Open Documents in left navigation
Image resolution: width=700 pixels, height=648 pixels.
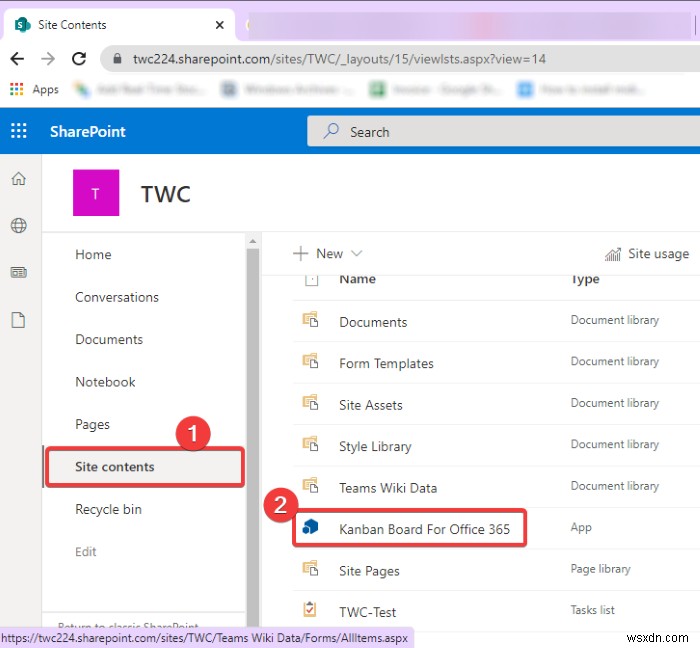tap(109, 340)
